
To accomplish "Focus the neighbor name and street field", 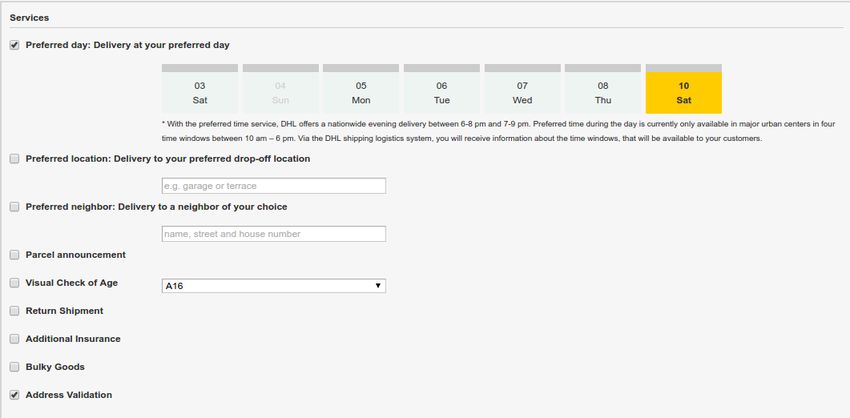I will click(274, 234).
